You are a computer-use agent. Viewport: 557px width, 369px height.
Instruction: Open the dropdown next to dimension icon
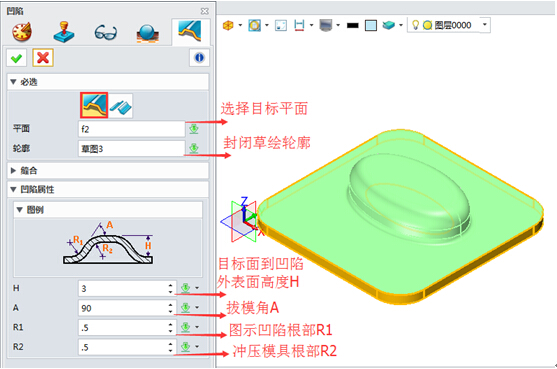click(312, 25)
